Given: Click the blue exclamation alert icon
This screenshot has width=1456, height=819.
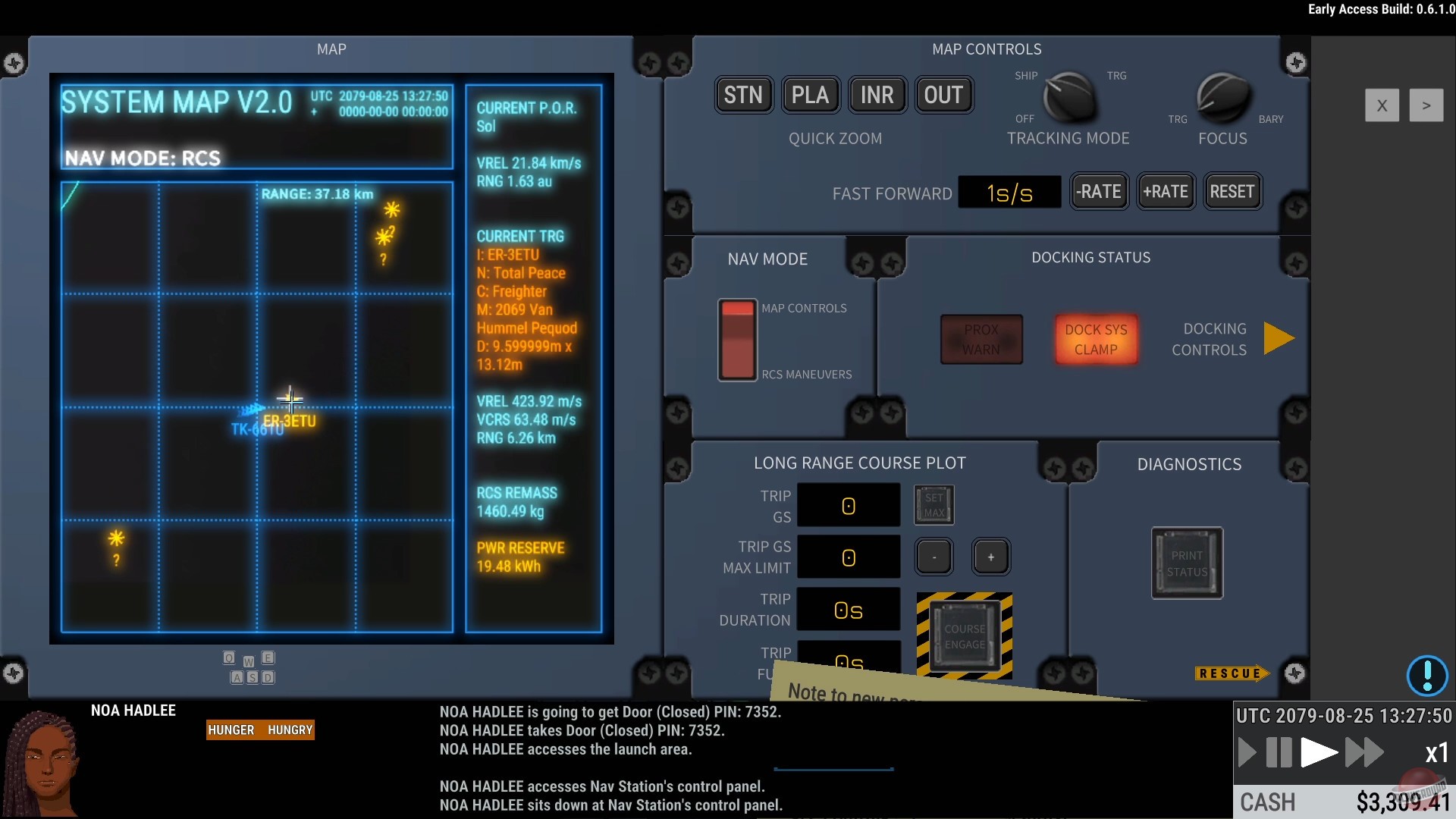Looking at the screenshot, I should 1426,675.
